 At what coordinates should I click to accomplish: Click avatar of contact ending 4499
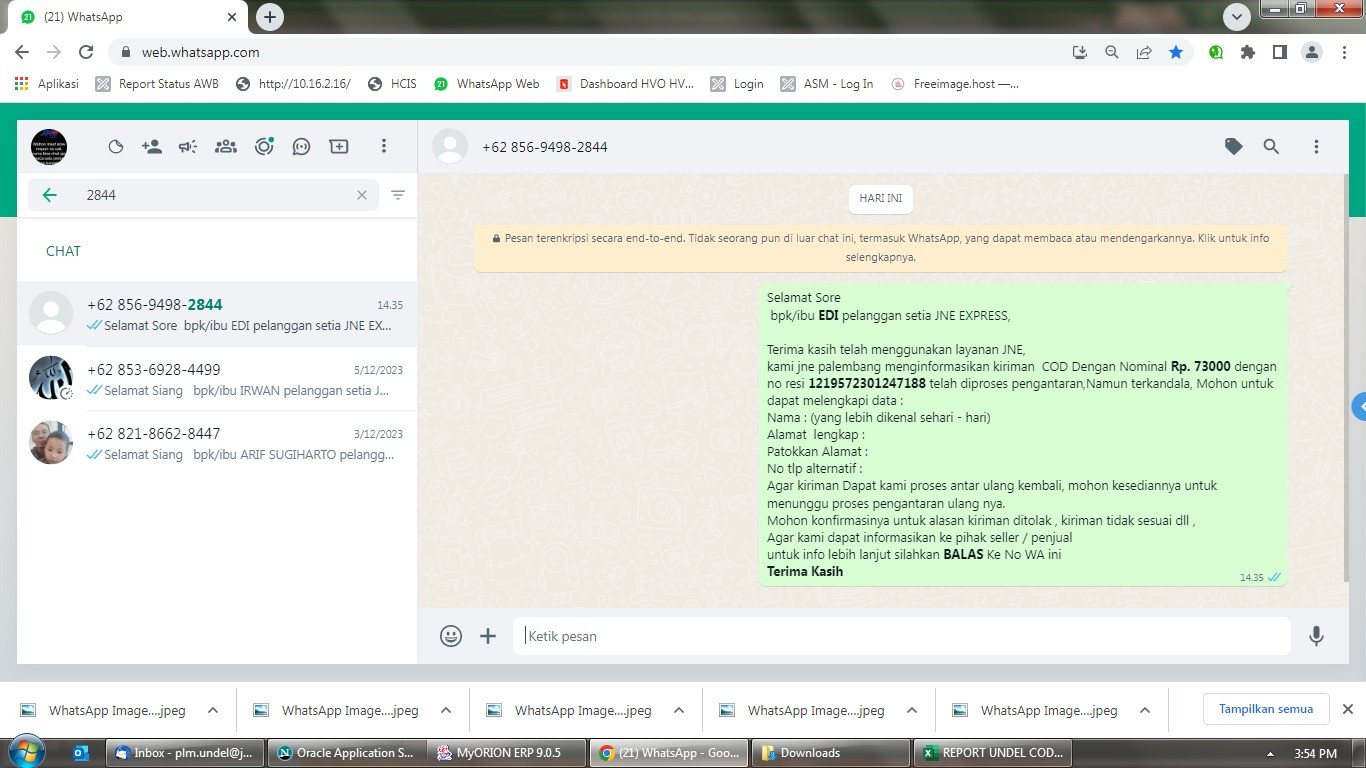point(51,378)
